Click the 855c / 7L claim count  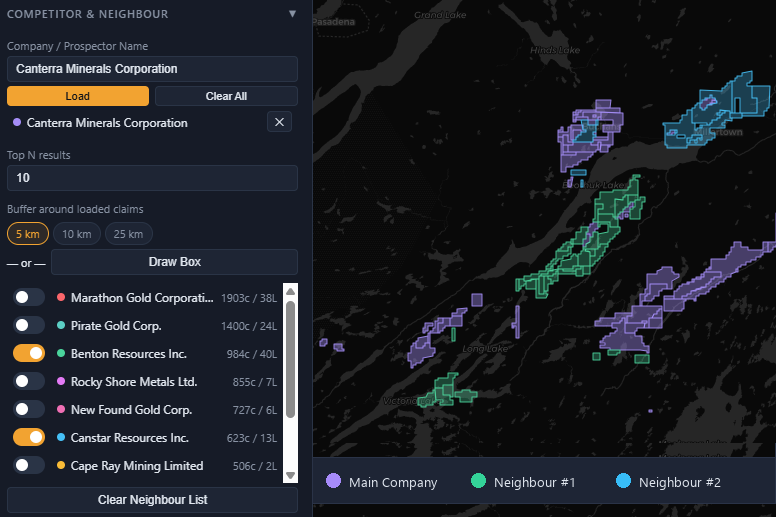pos(254,382)
